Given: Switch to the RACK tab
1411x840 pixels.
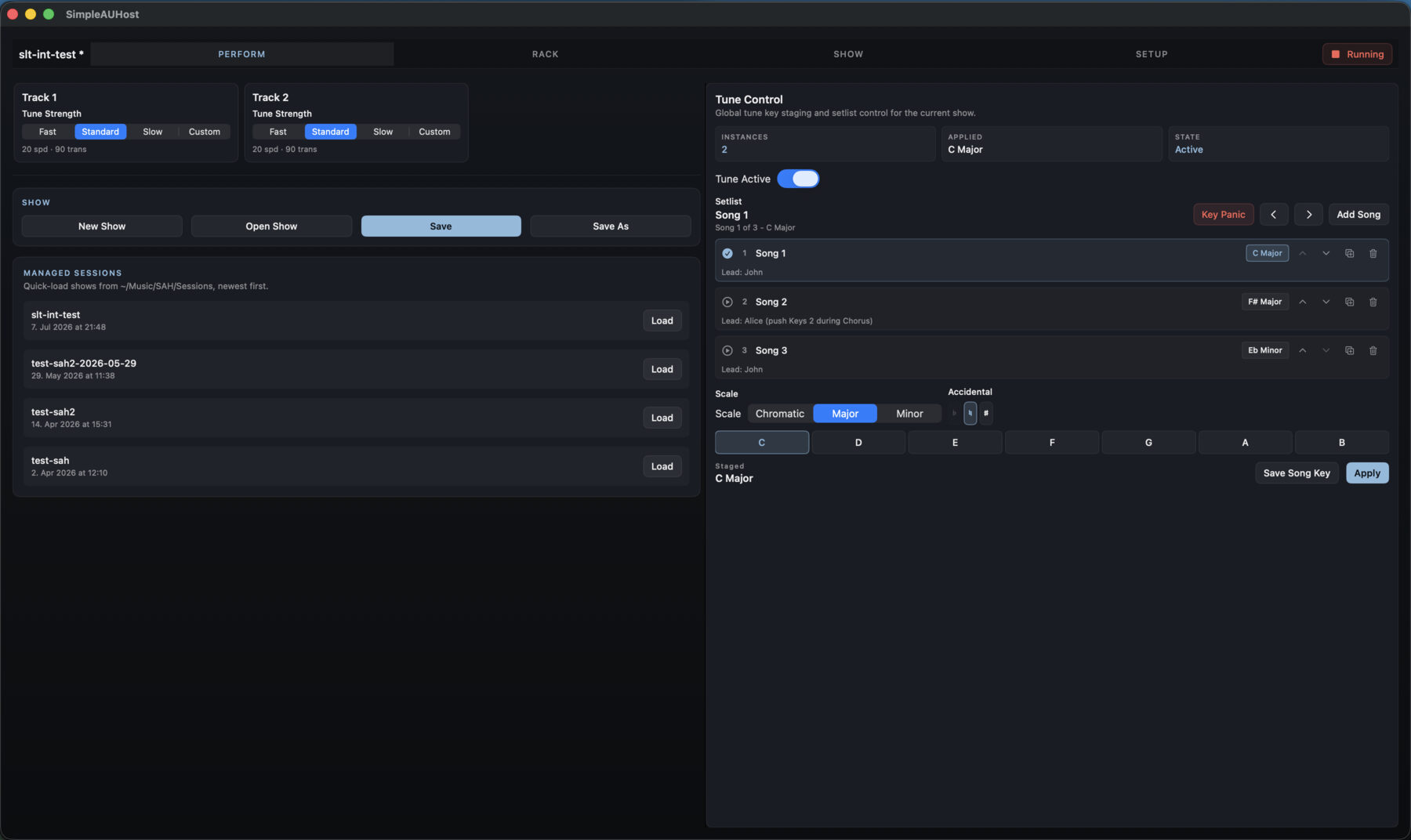Looking at the screenshot, I should [x=546, y=54].
